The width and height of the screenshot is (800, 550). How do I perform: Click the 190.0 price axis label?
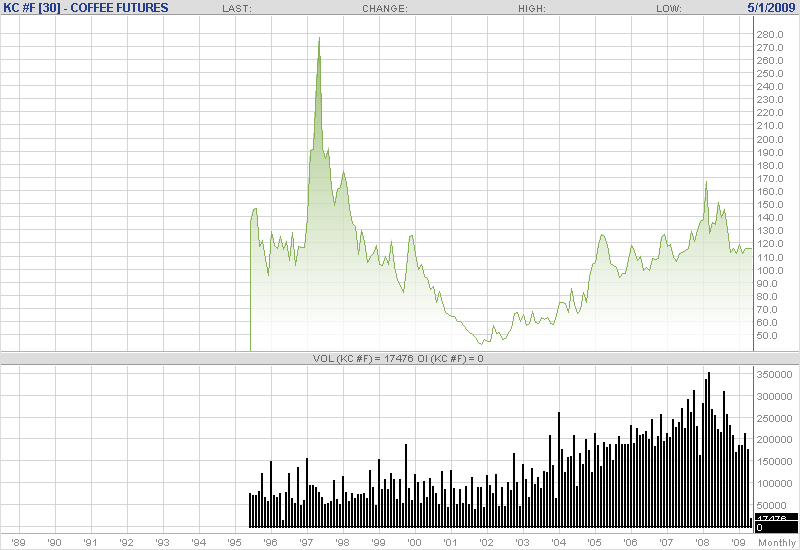tap(769, 153)
